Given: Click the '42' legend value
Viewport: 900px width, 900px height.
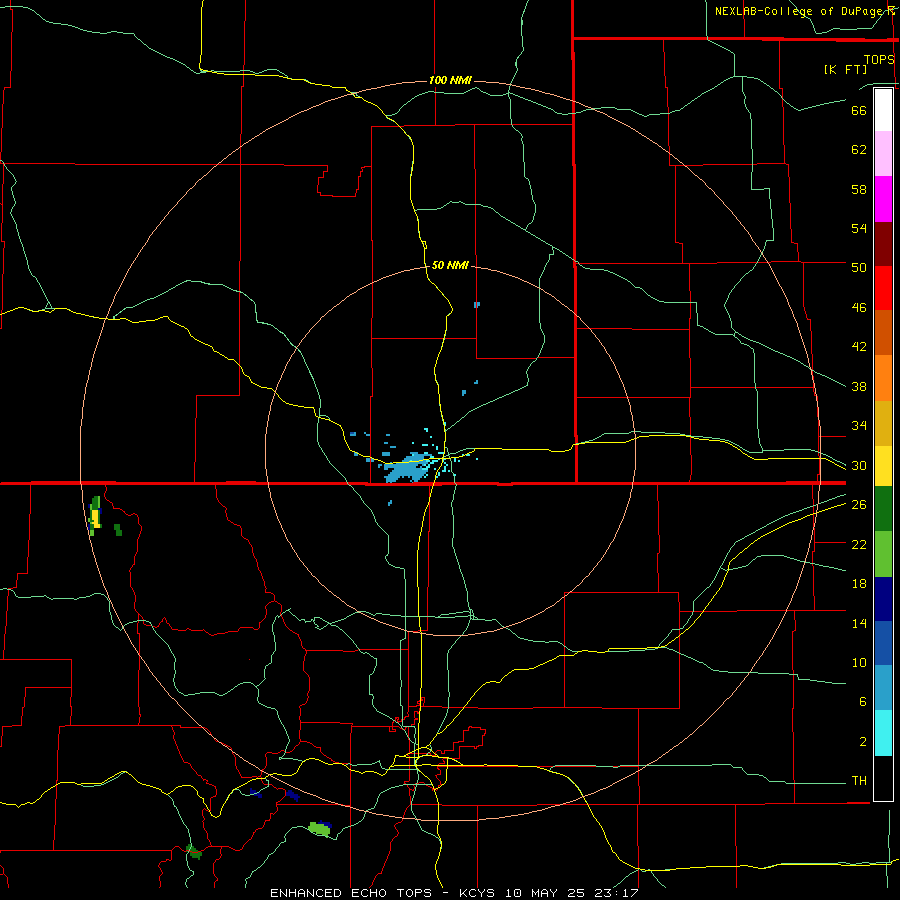Looking at the screenshot, I should pos(859,347).
